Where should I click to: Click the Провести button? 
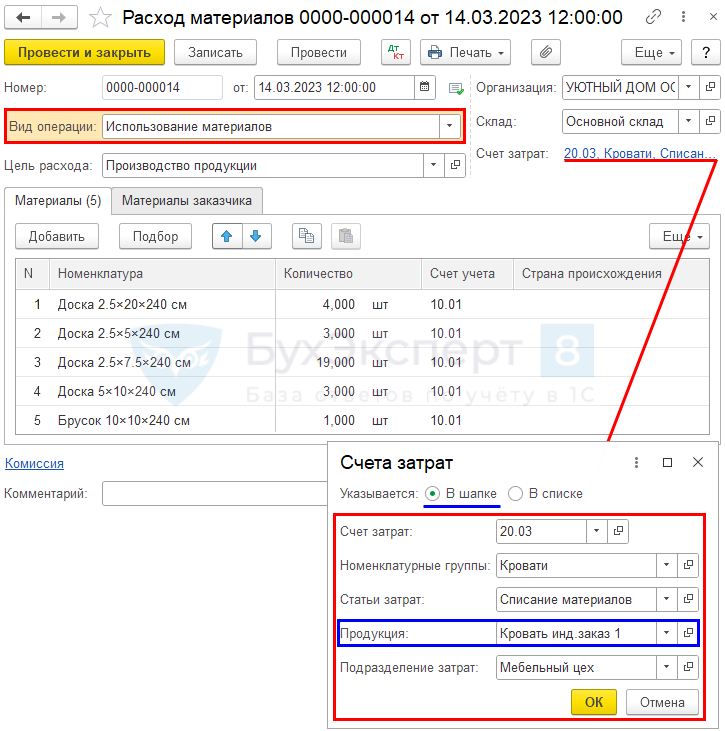[x=319, y=52]
